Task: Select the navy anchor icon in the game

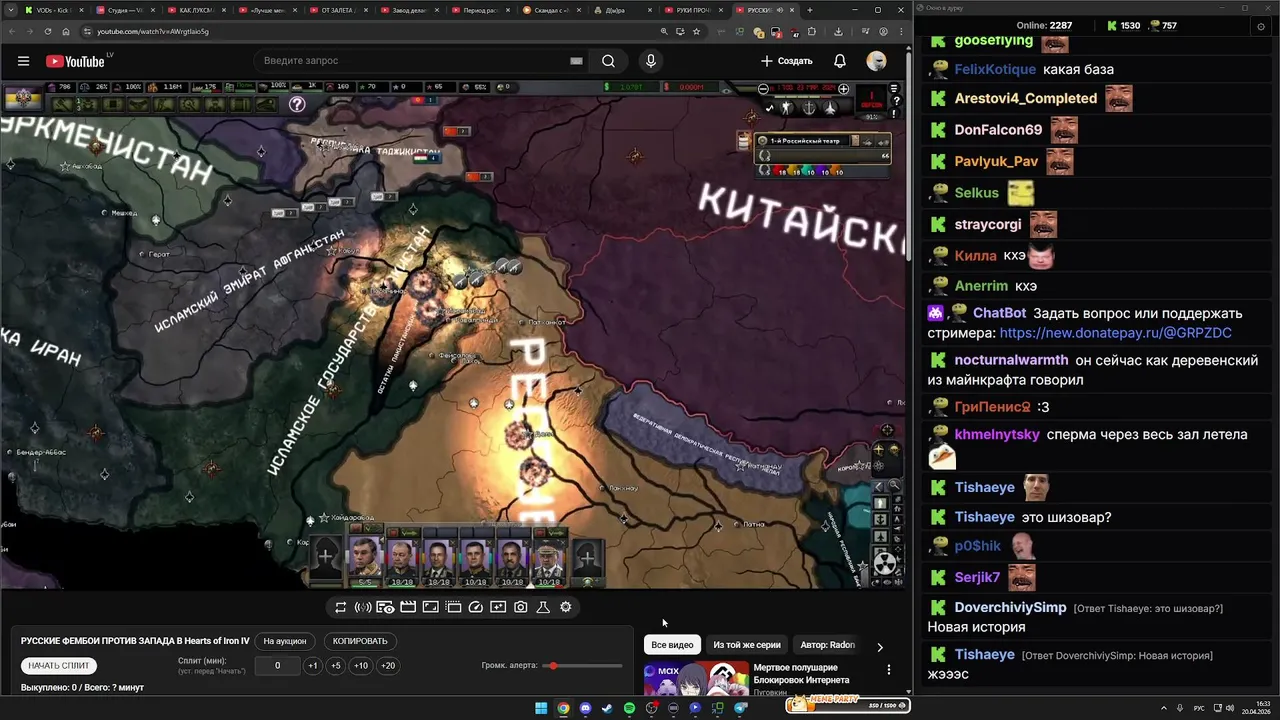Action: pyautogui.click(x=809, y=107)
